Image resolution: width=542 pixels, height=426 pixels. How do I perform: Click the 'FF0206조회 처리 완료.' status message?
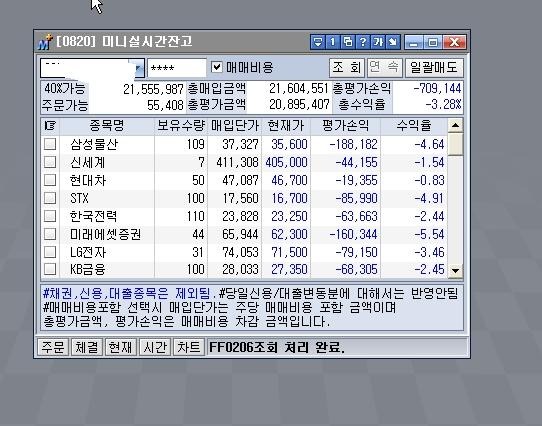(x=277, y=347)
